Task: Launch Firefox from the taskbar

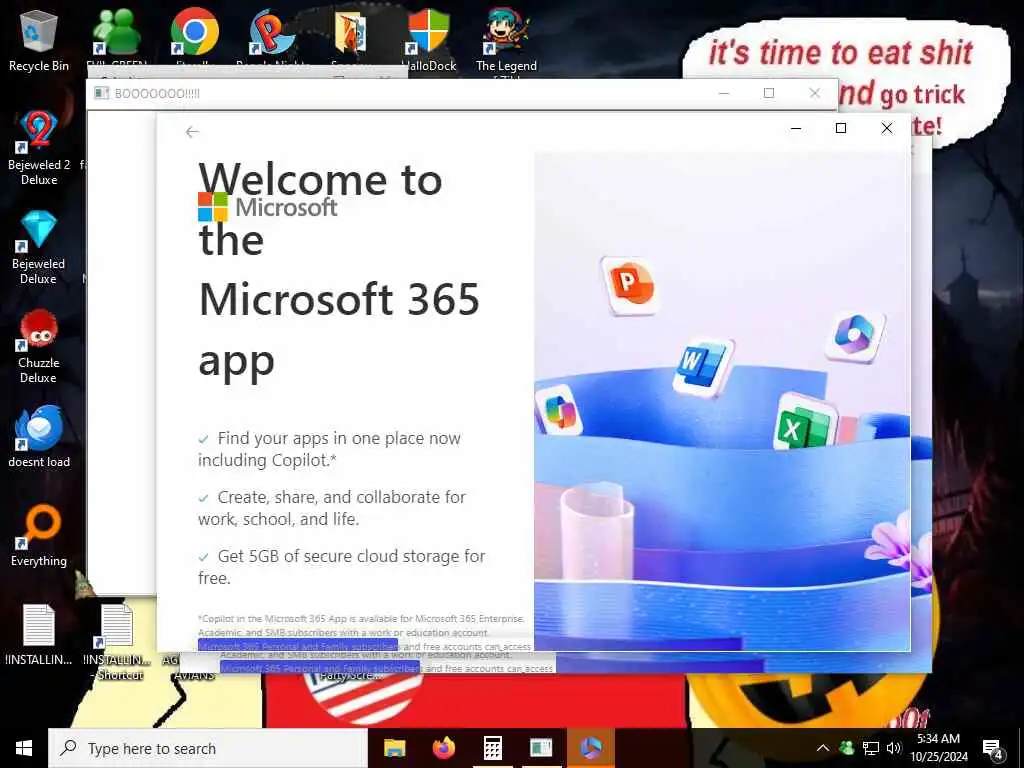Action: pos(444,748)
